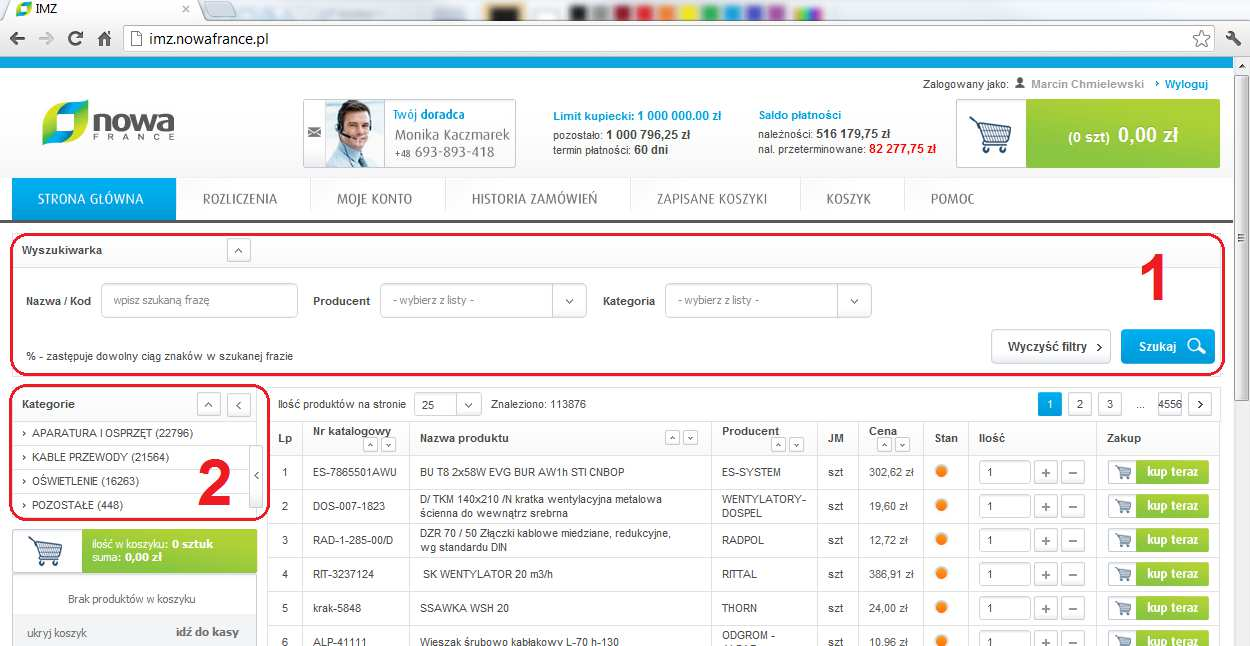
Task: Go to results page 3
Action: (1109, 404)
